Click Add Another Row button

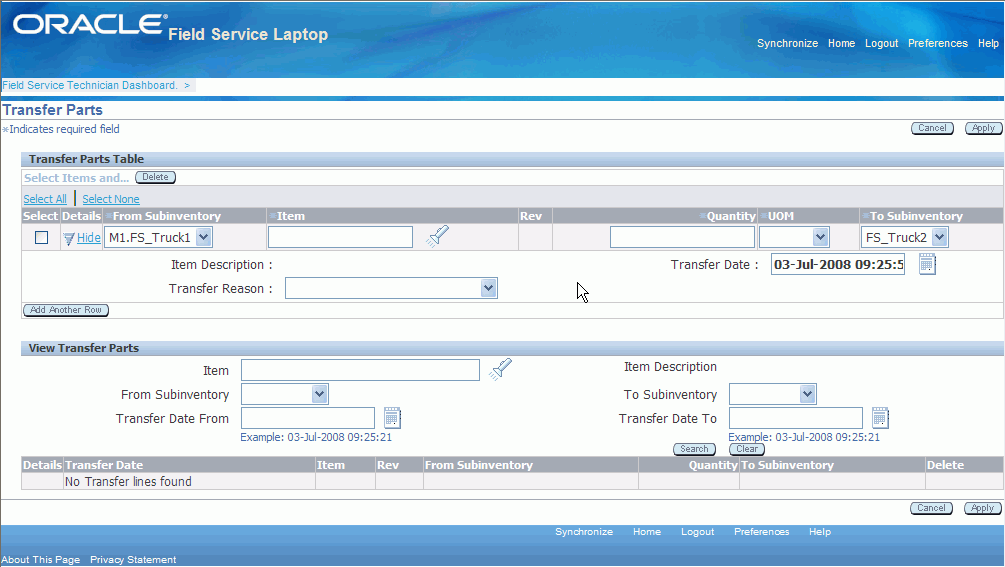pos(66,310)
